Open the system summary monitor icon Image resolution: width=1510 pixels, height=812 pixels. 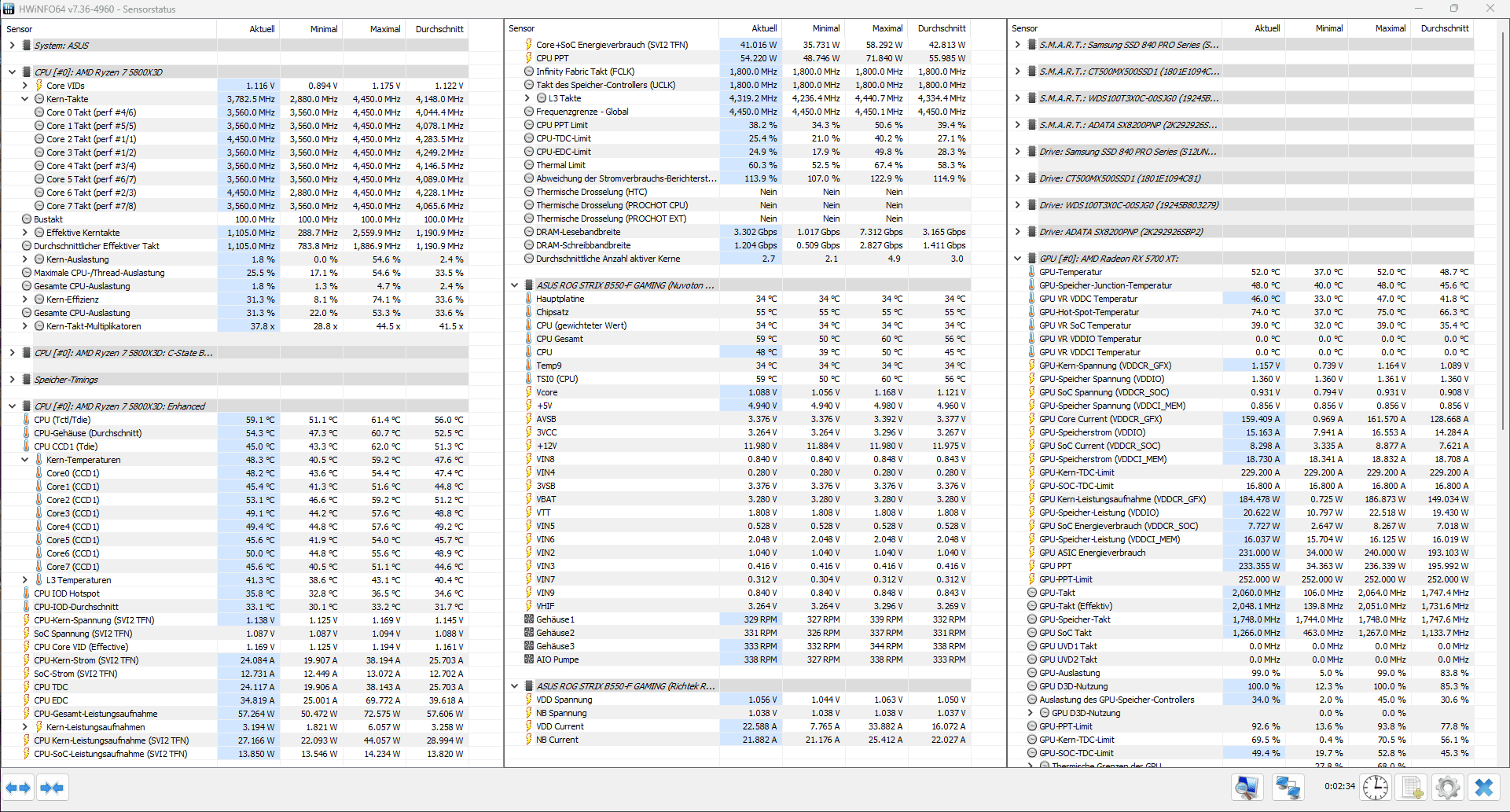[x=1247, y=787]
